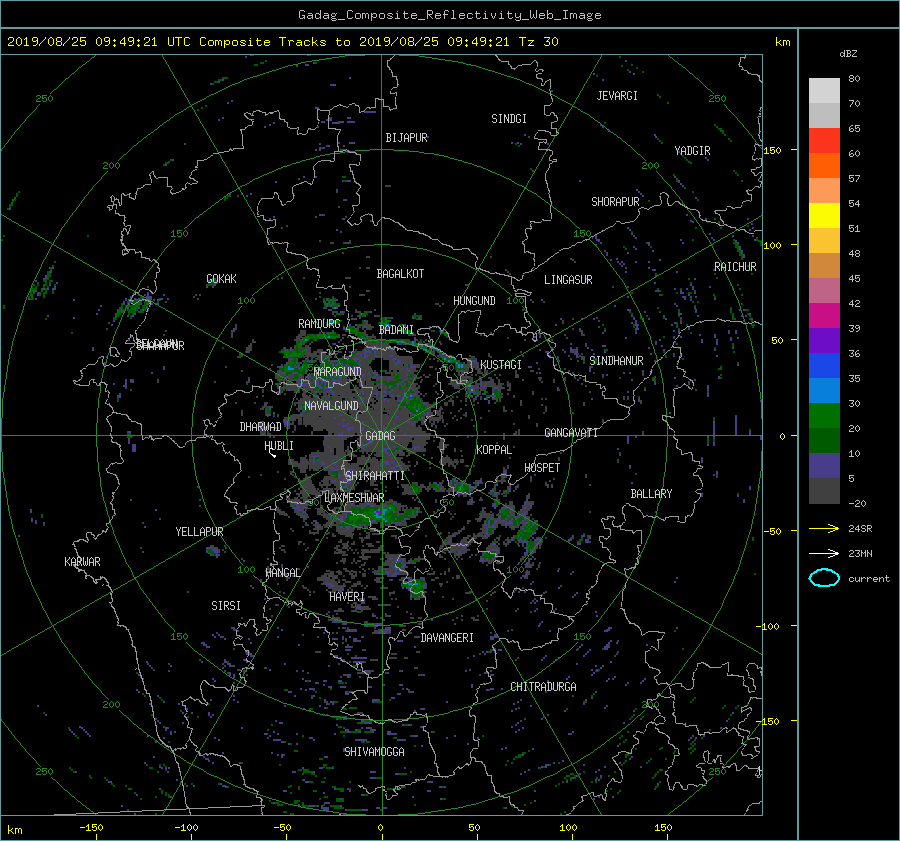The width and height of the screenshot is (900, 841).
Task: Select the LINGASUR label
Action: point(568,280)
